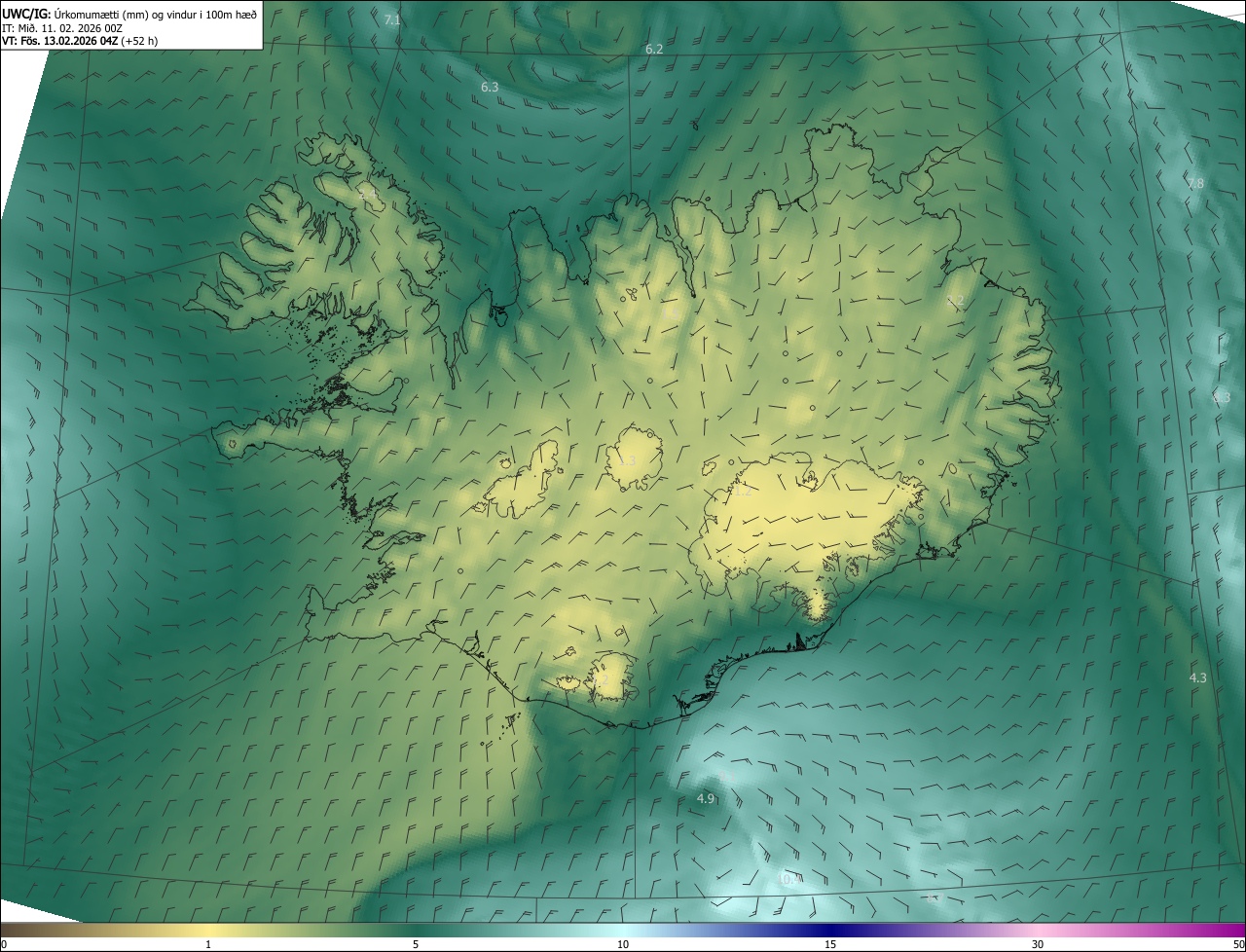Screen dimensions: 1246x952
Task: Select the 6.3 value label offshore north
Action: [x=490, y=87]
